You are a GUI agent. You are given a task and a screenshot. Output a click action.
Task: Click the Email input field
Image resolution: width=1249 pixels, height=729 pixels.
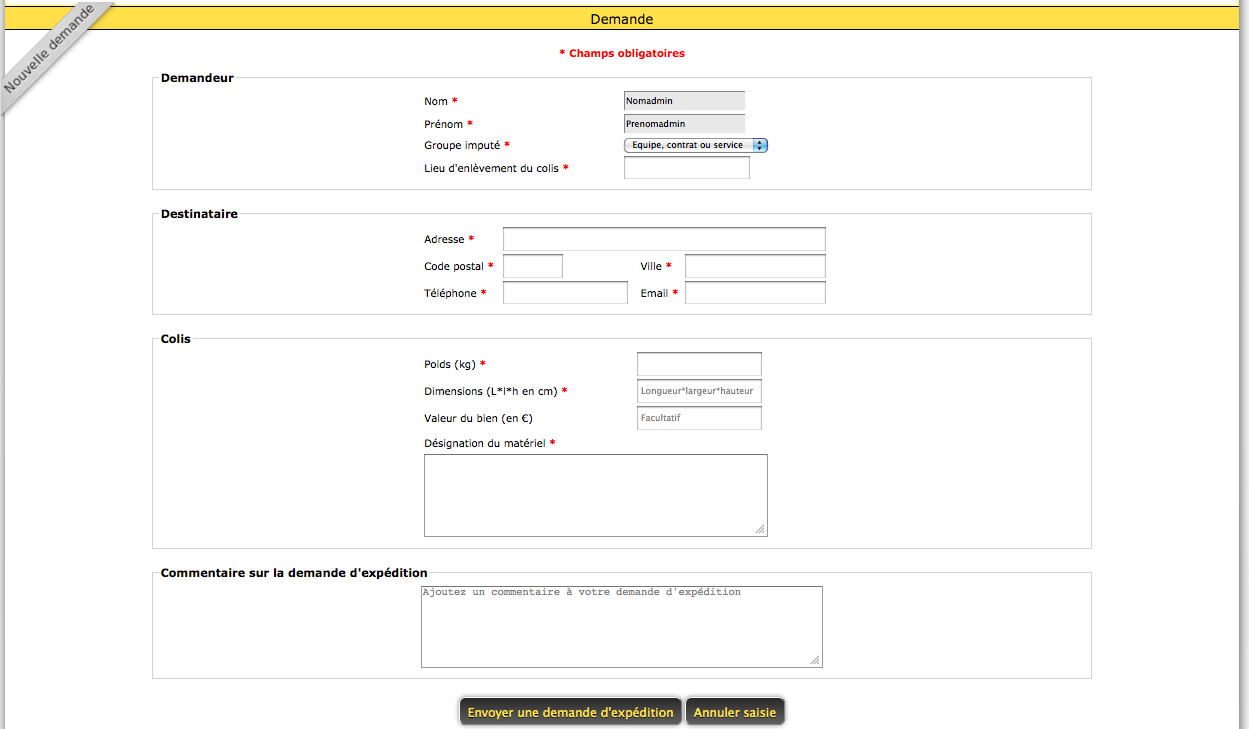(755, 293)
